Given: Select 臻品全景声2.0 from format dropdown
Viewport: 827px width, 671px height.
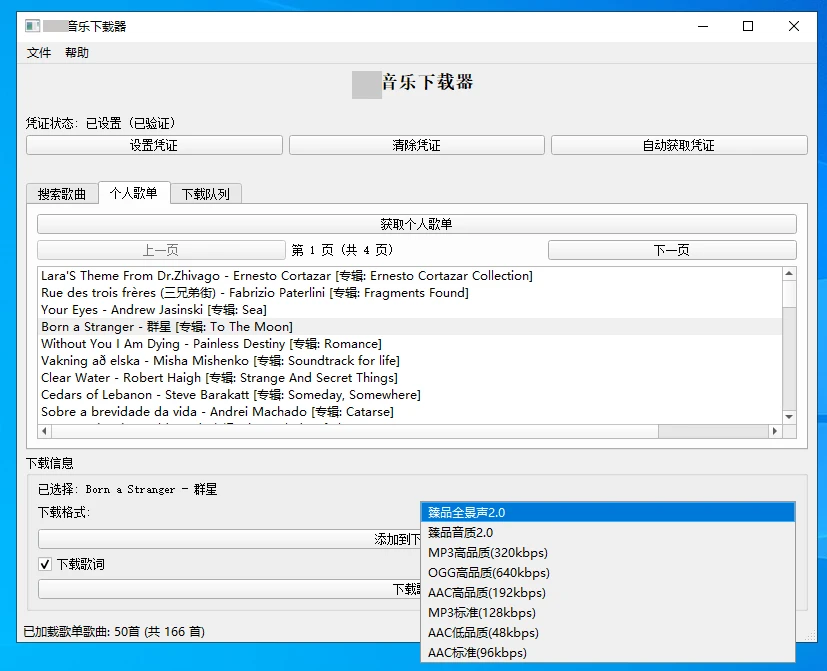Looking at the screenshot, I should 608,512.
